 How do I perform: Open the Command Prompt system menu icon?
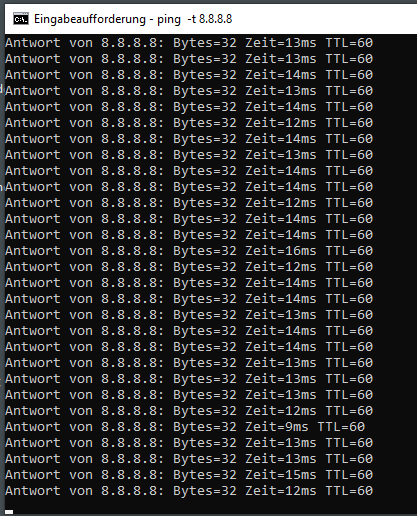click(21, 19)
